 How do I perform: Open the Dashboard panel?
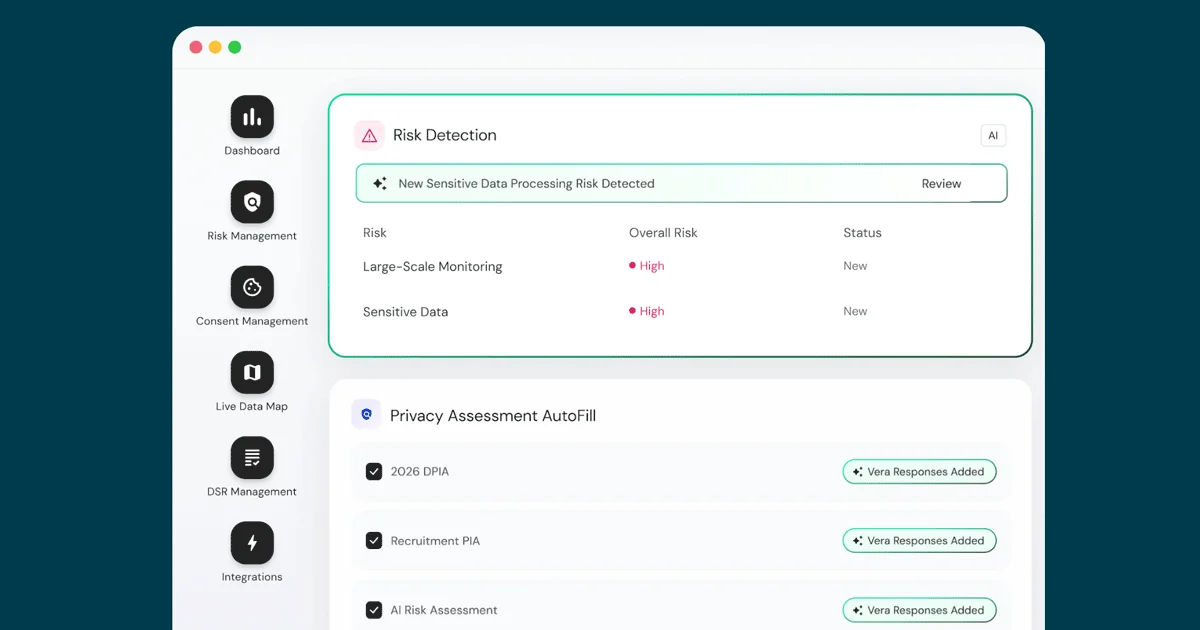(x=251, y=115)
